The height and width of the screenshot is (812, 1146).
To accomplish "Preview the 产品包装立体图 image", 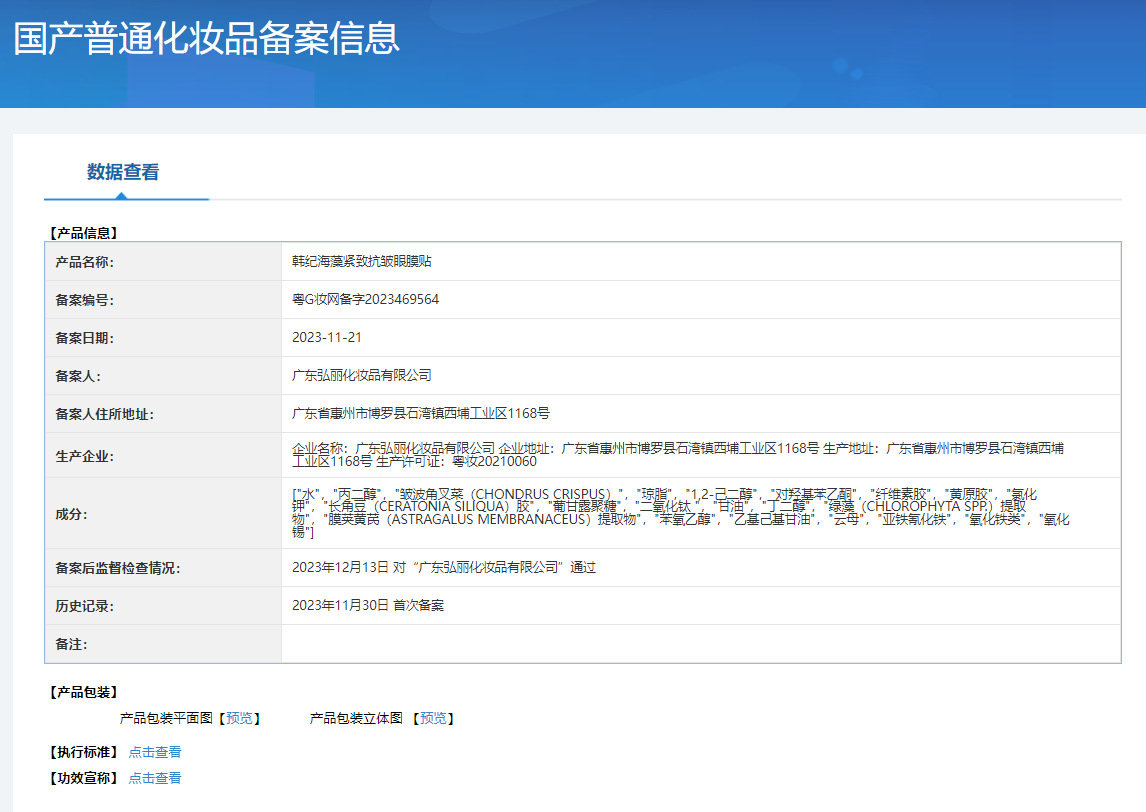I will point(433,718).
